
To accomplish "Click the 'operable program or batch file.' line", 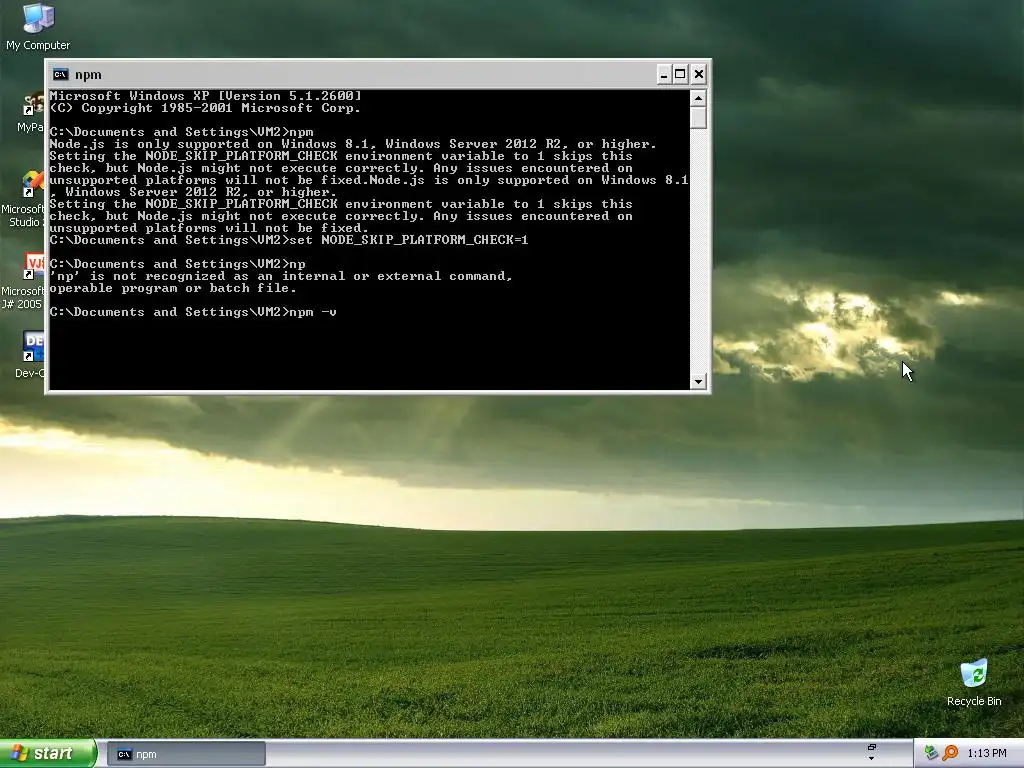I will pyautogui.click(x=173, y=288).
